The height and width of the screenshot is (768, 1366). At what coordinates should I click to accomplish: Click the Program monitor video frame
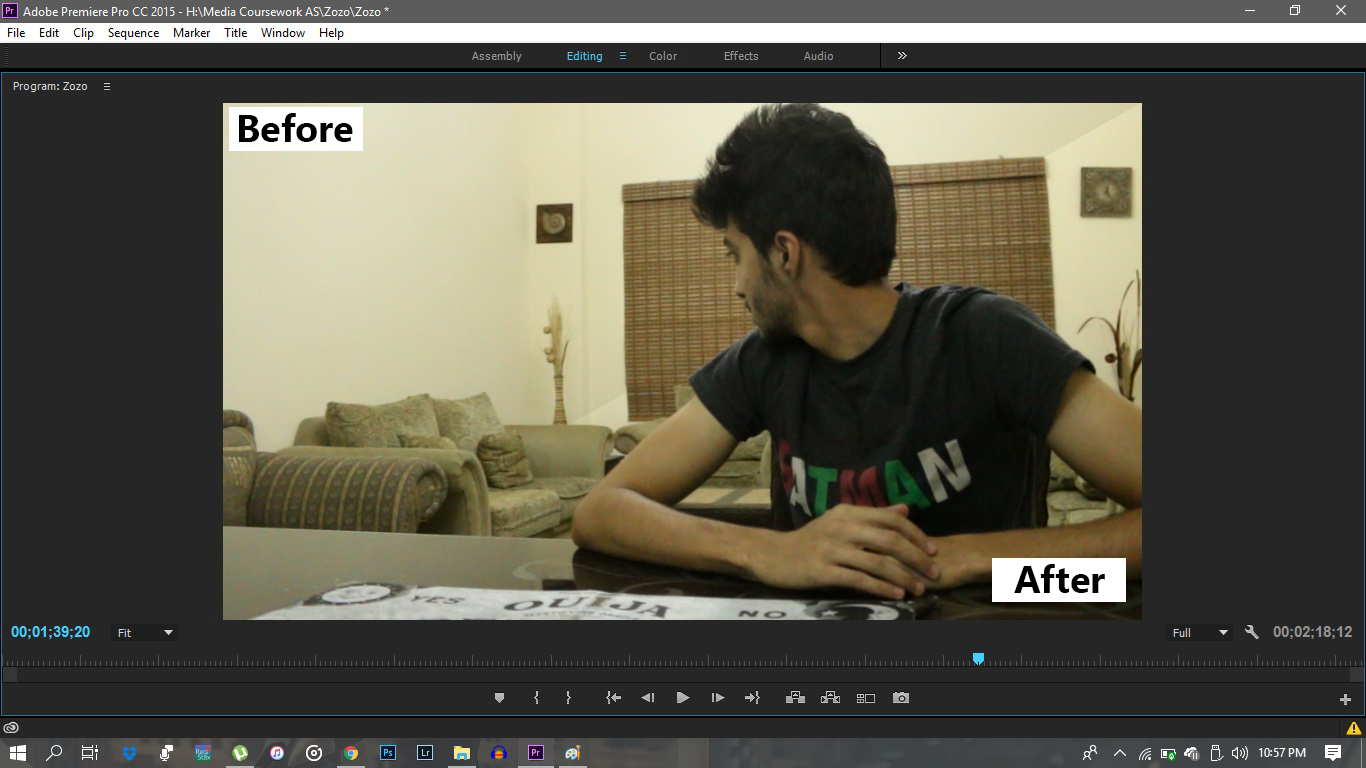pos(682,361)
